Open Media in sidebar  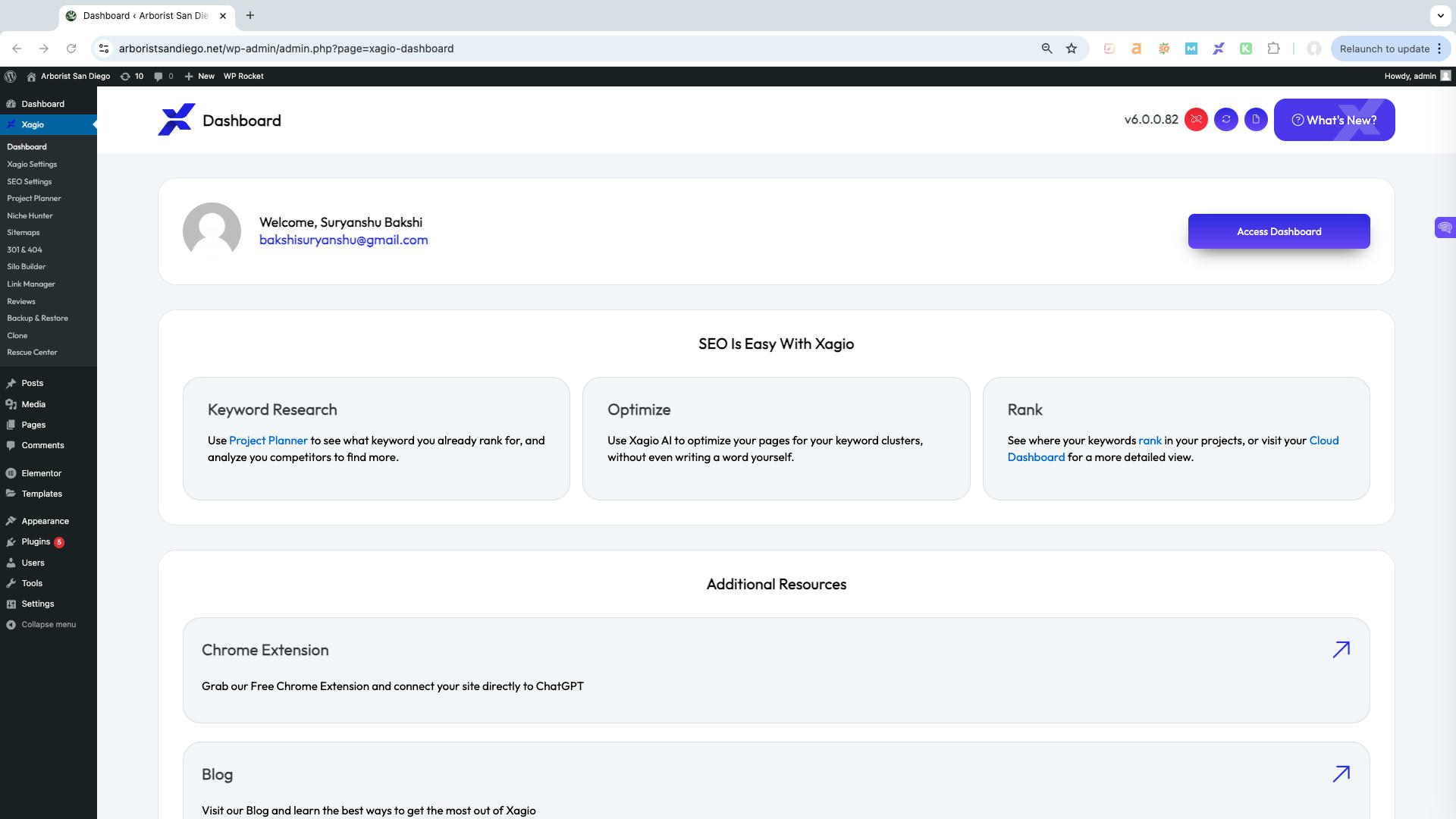(33, 405)
